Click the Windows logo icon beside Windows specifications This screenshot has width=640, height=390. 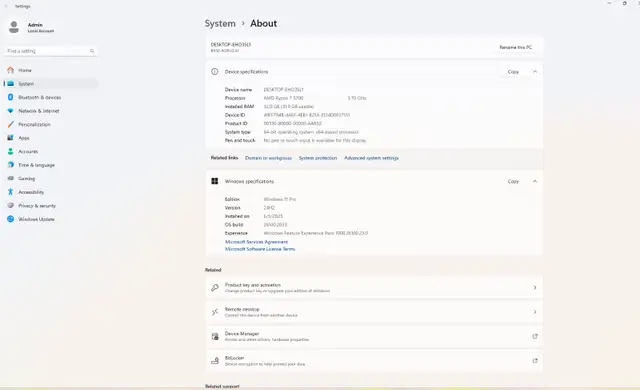coord(215,181)
